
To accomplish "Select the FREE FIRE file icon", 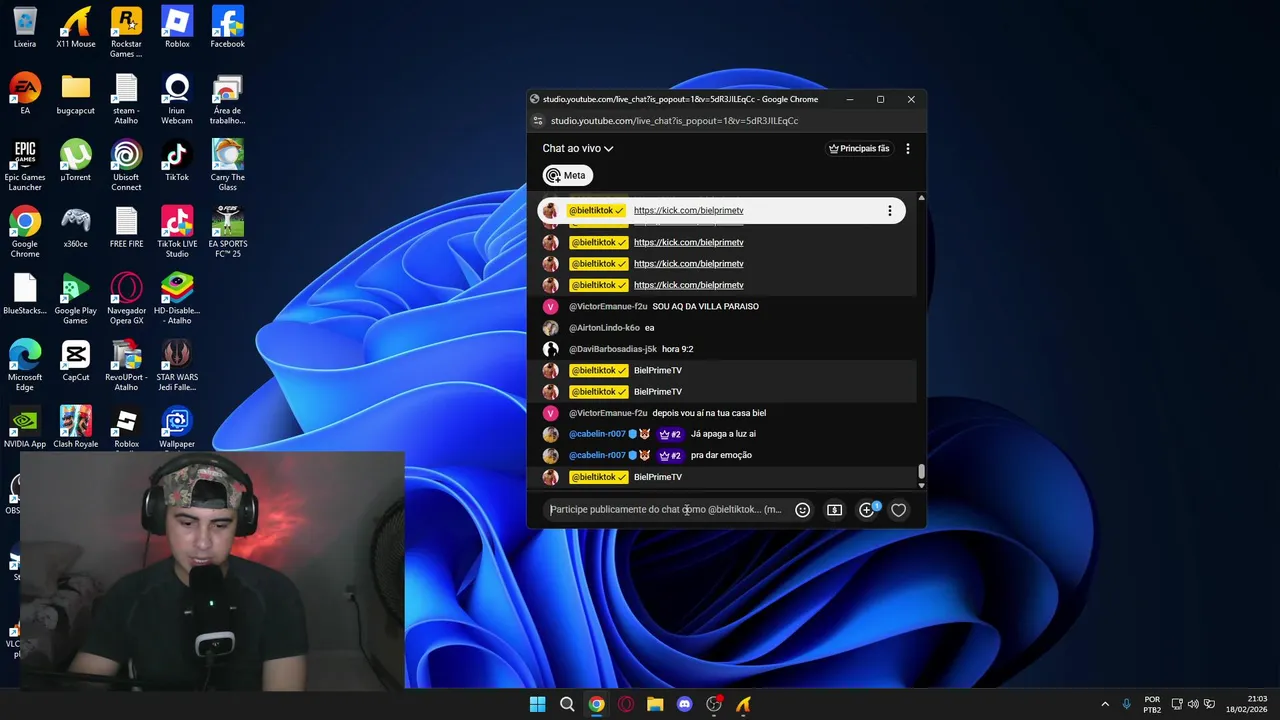I will click(126, 228).
